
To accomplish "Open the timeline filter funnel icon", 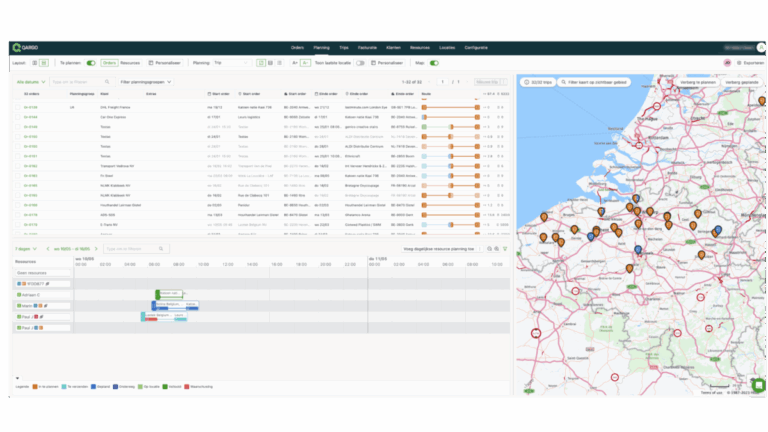I will [505, 249].
